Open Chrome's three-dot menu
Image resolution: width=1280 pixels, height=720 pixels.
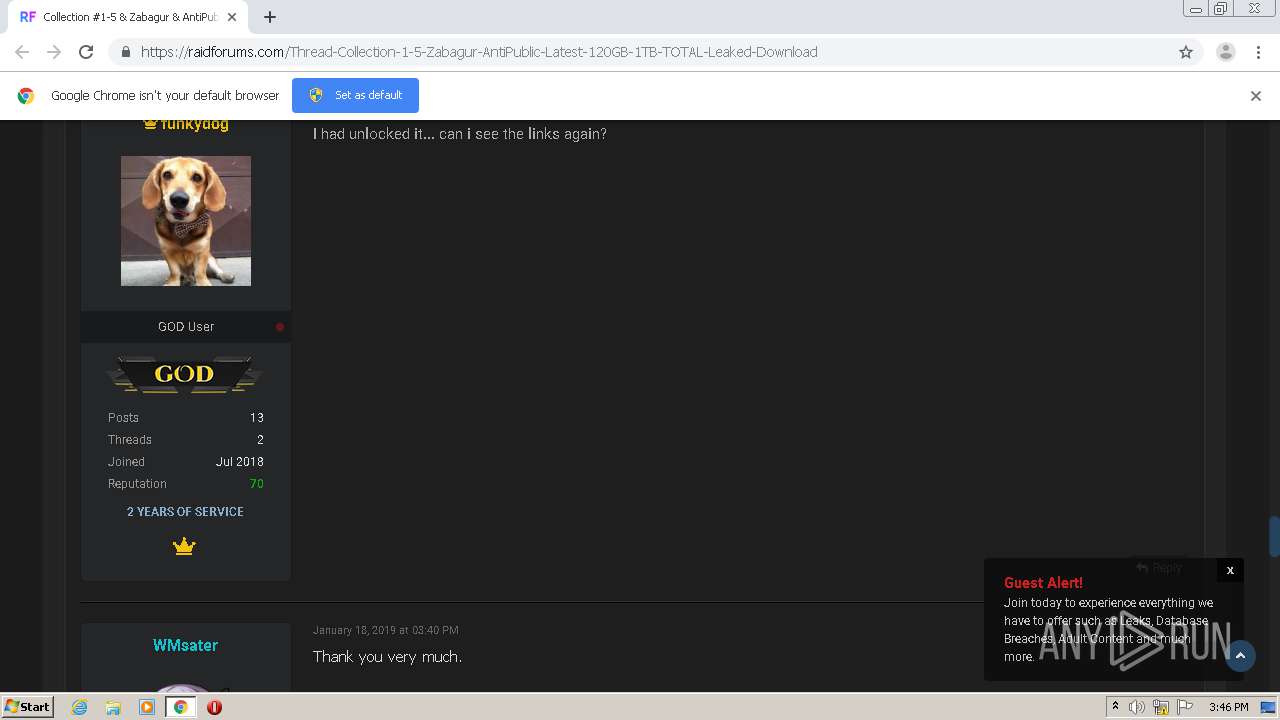[1258, 52]
